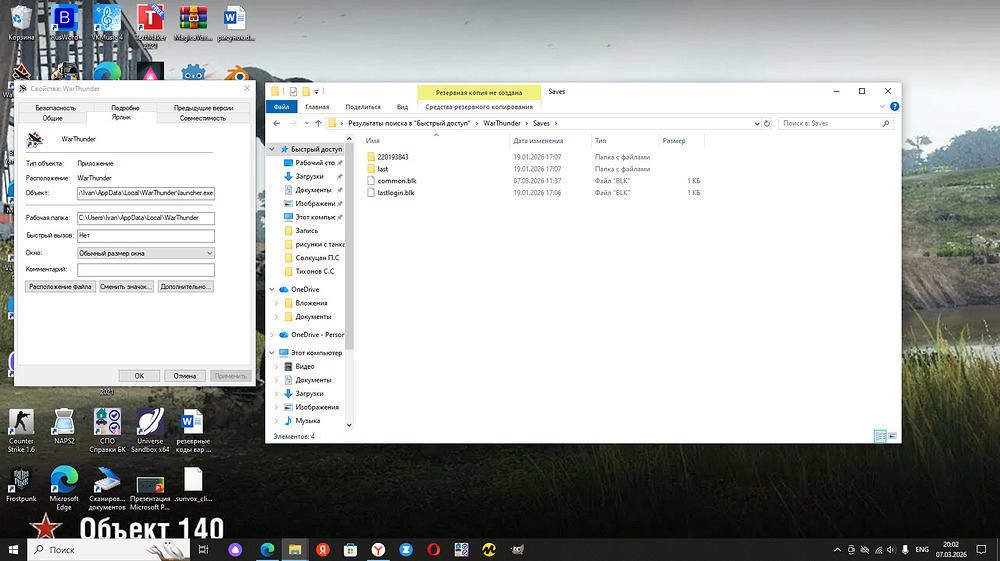Expand the 'Видео' folder in the tree
The height and width of the screenshot is (561, 1000).
pos(276,366)
